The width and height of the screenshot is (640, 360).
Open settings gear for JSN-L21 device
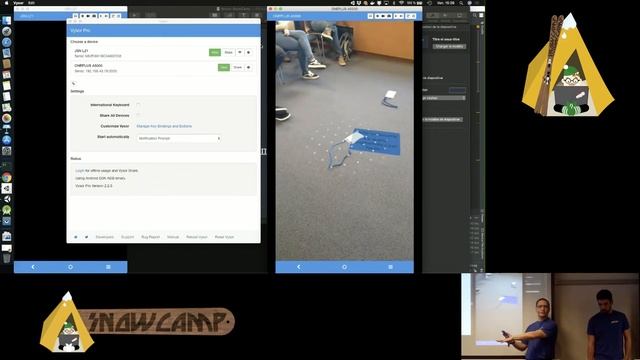[249, 52]
